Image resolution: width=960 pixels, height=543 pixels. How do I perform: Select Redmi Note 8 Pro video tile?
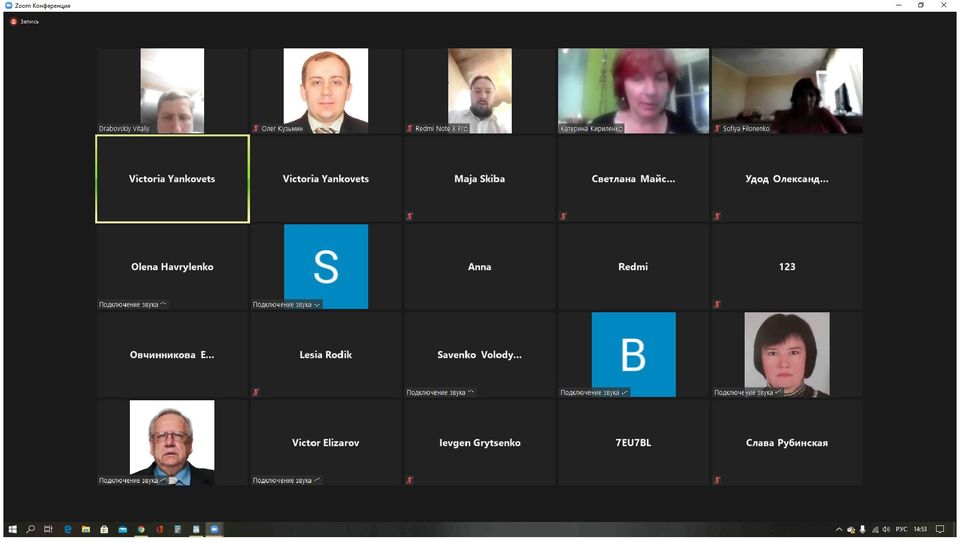[x=479, y=91]
